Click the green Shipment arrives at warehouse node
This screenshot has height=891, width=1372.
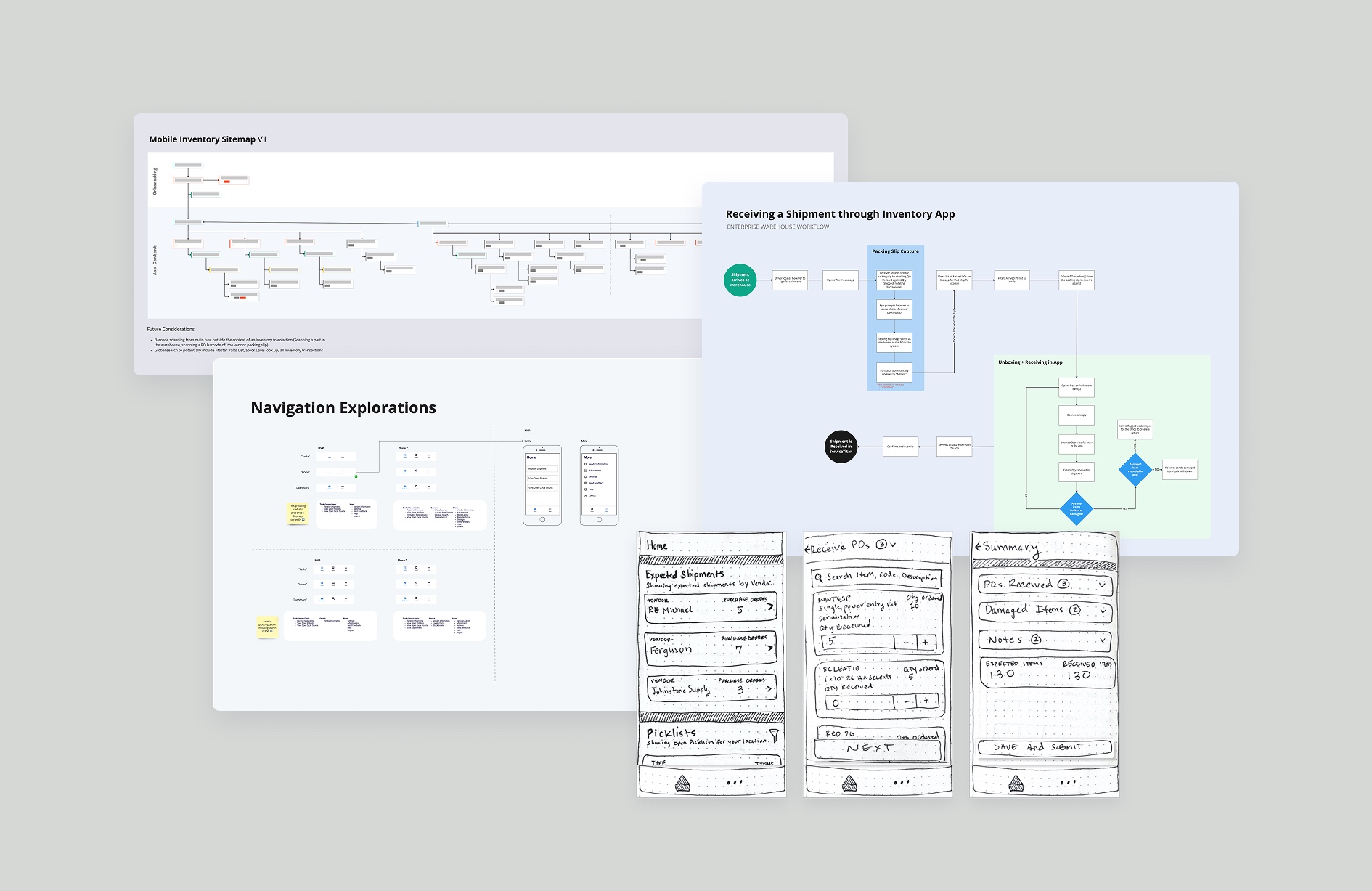click(x=740, y=280)
